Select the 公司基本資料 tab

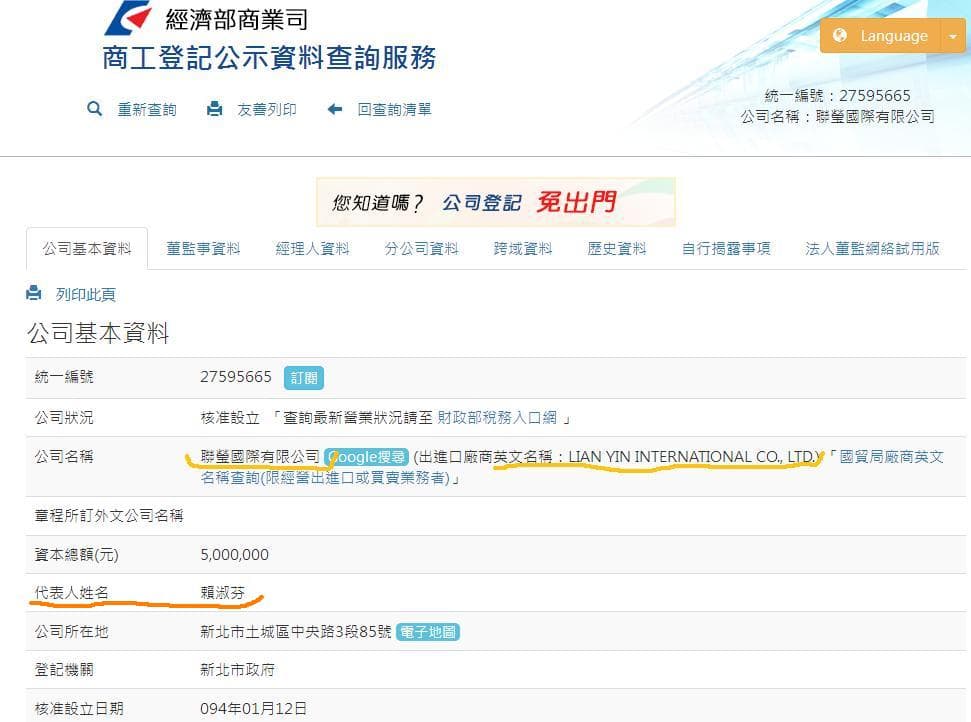coord(87,249)
